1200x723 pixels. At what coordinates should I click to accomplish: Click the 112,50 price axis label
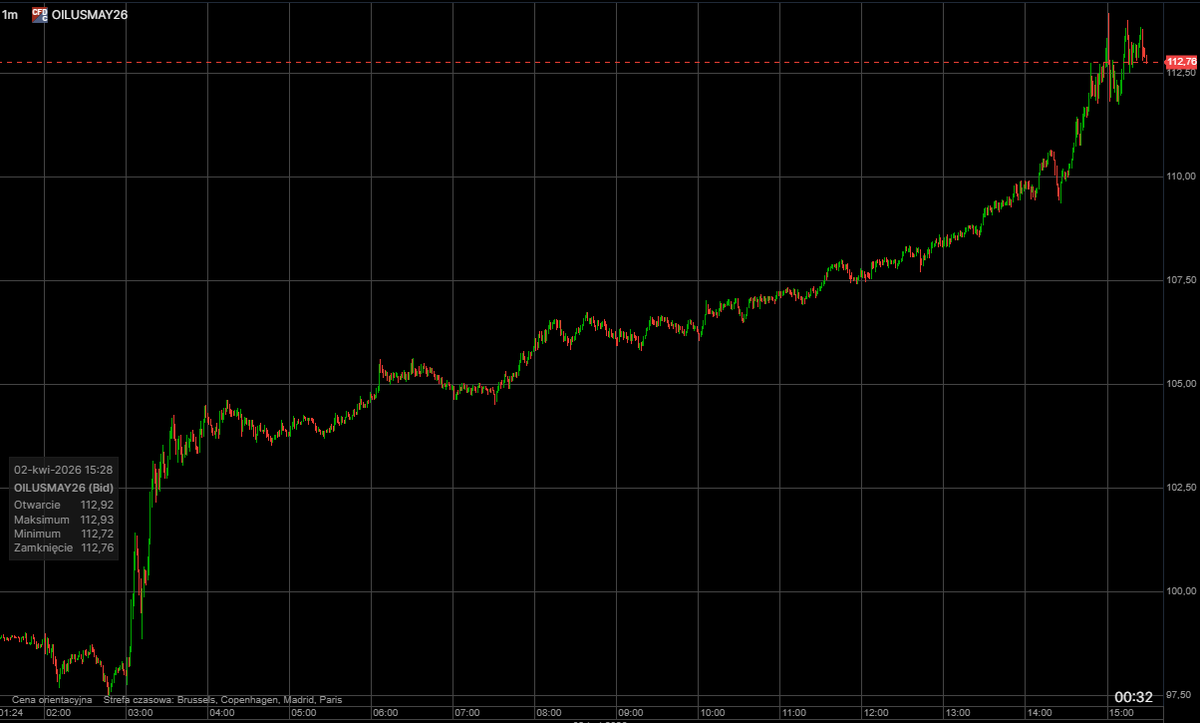[x=1182, y=73]
